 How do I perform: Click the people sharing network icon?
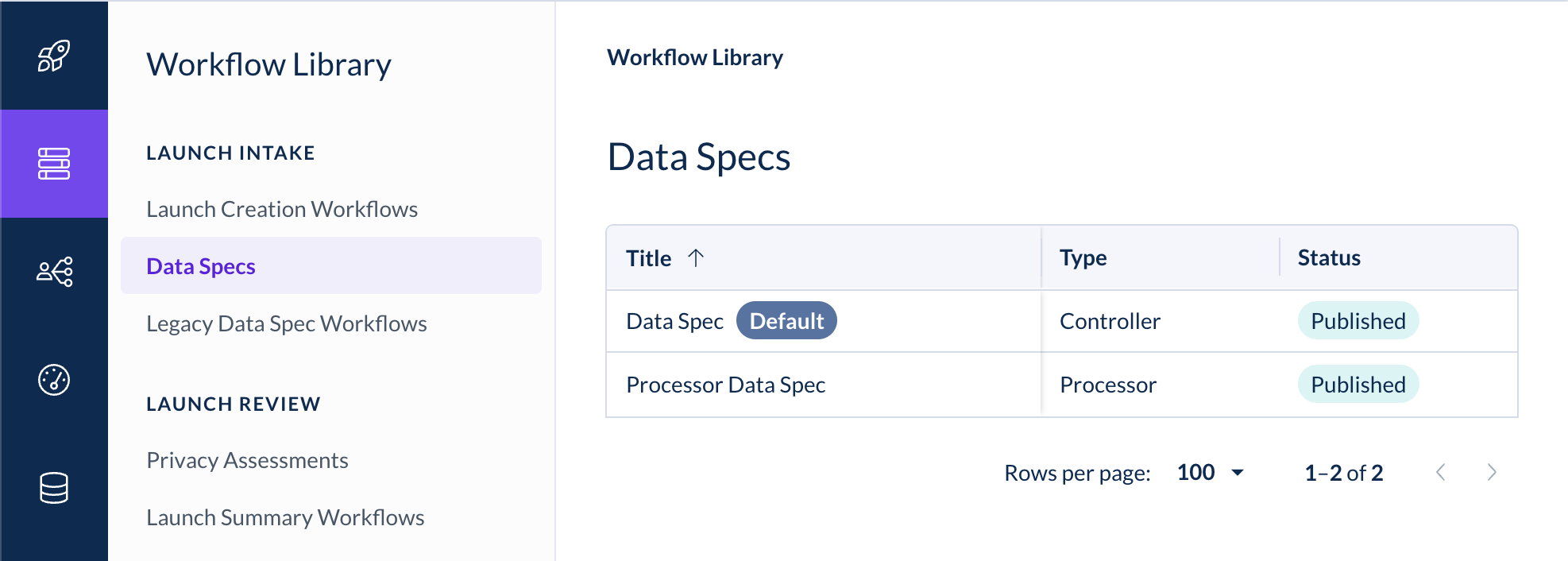pyautogui.click(x=54, y=272)
